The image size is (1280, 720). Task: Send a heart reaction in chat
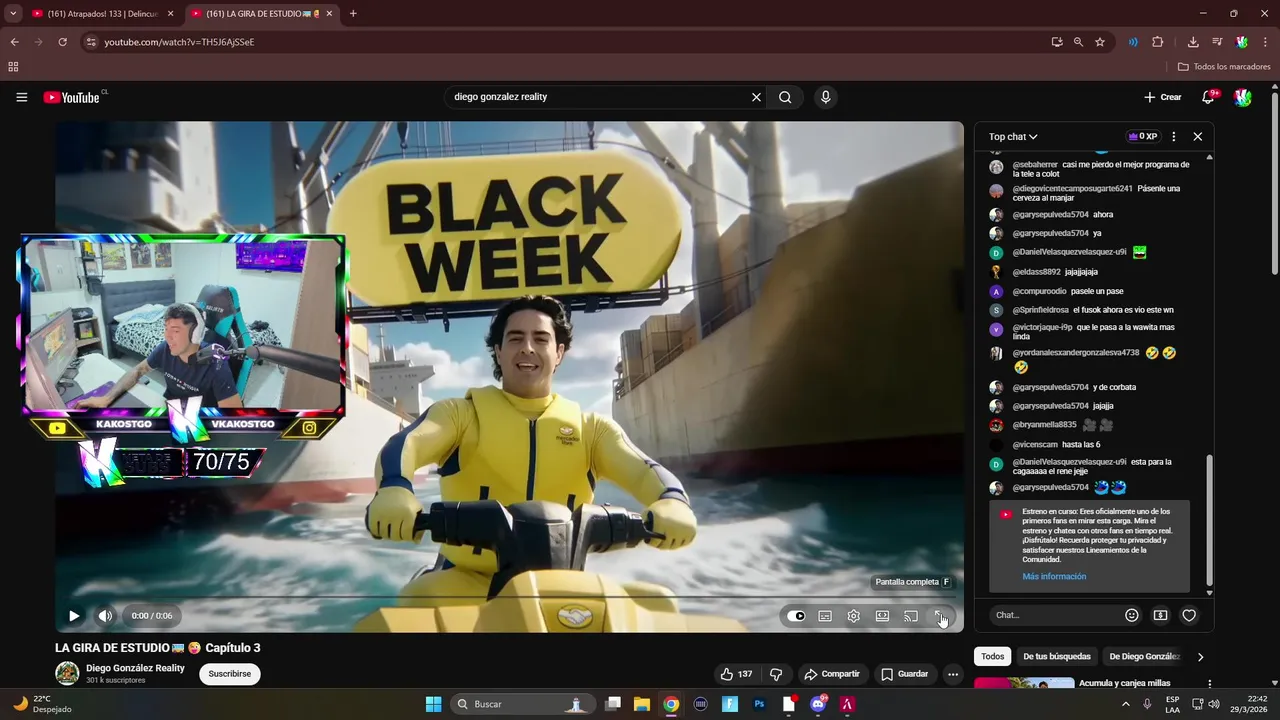[1189, 616]
